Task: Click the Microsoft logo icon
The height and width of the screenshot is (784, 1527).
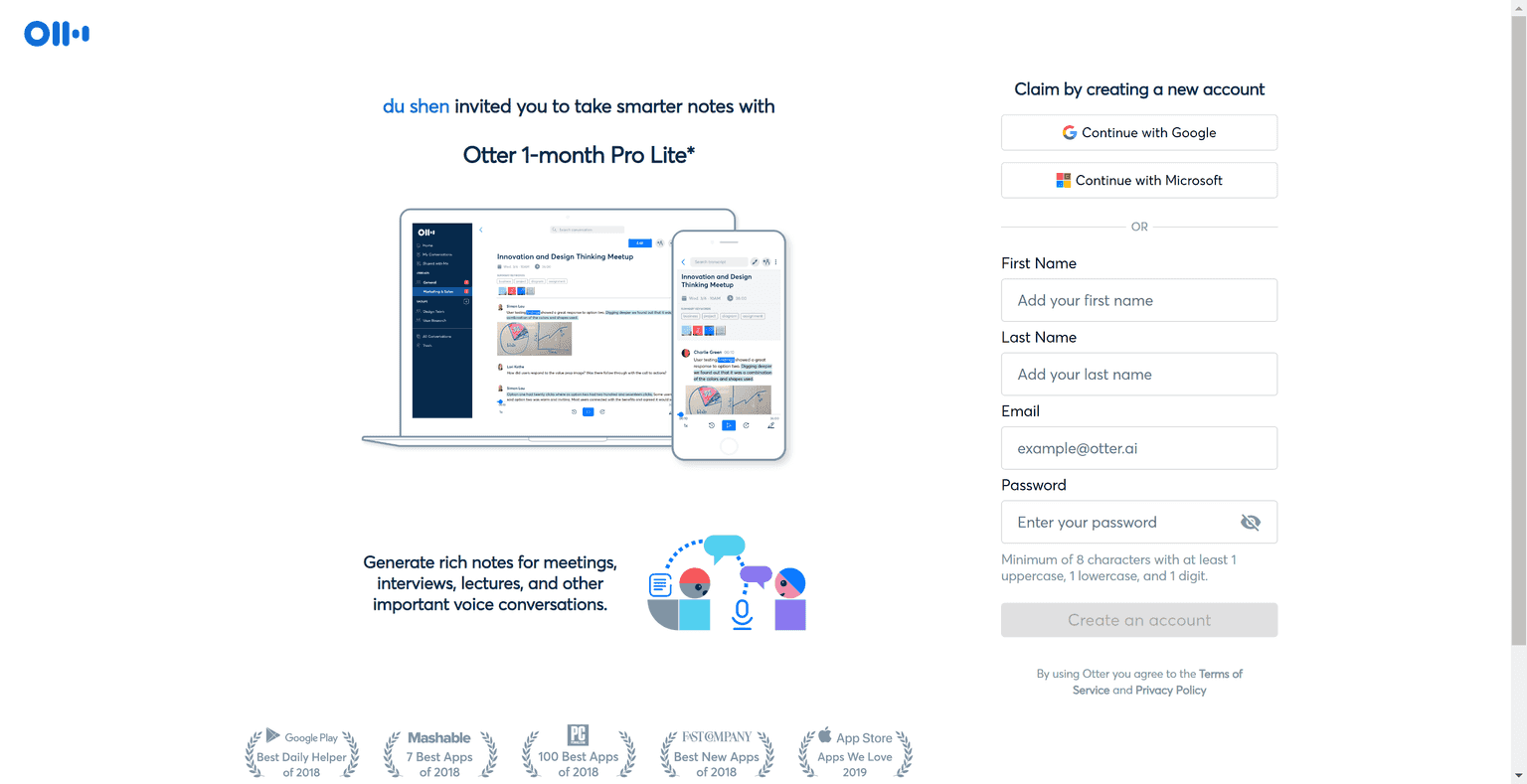Action: (1064, 181)
